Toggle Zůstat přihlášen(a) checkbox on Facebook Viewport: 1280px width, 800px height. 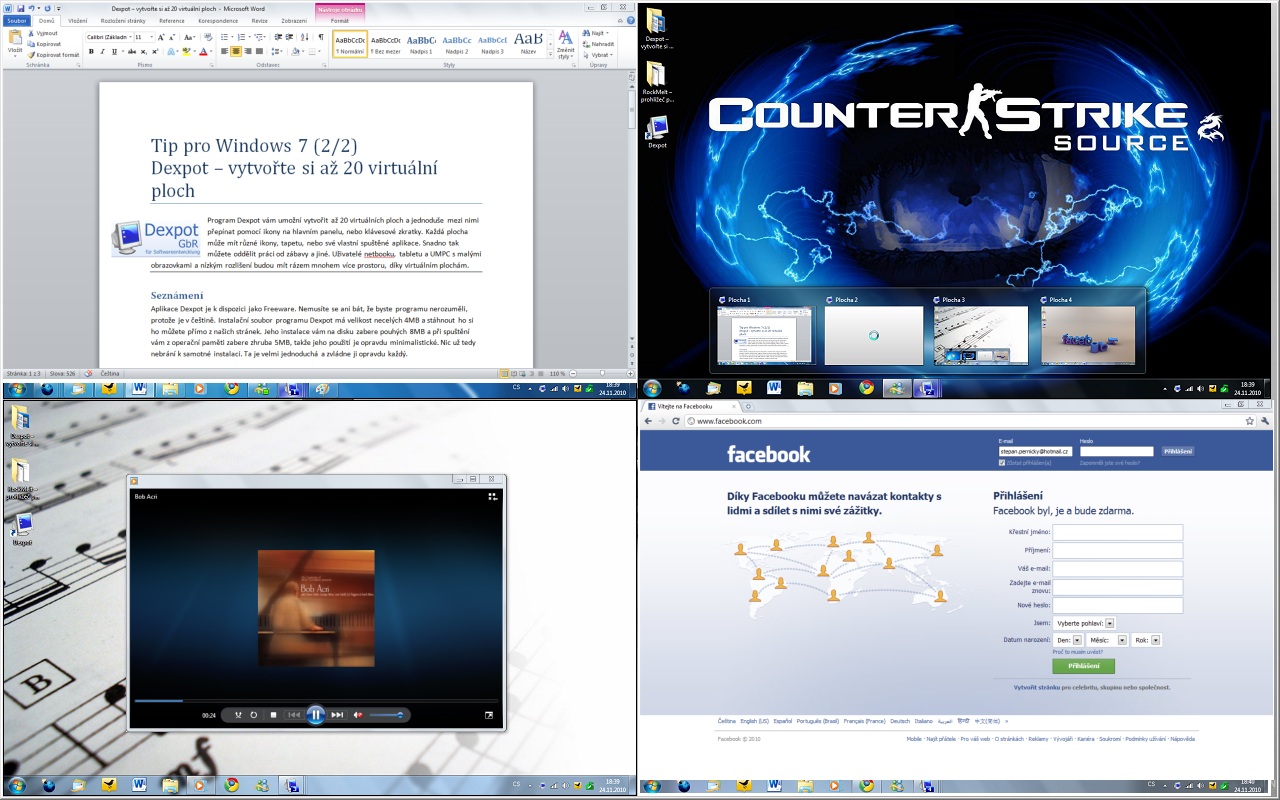(1002, 463)
